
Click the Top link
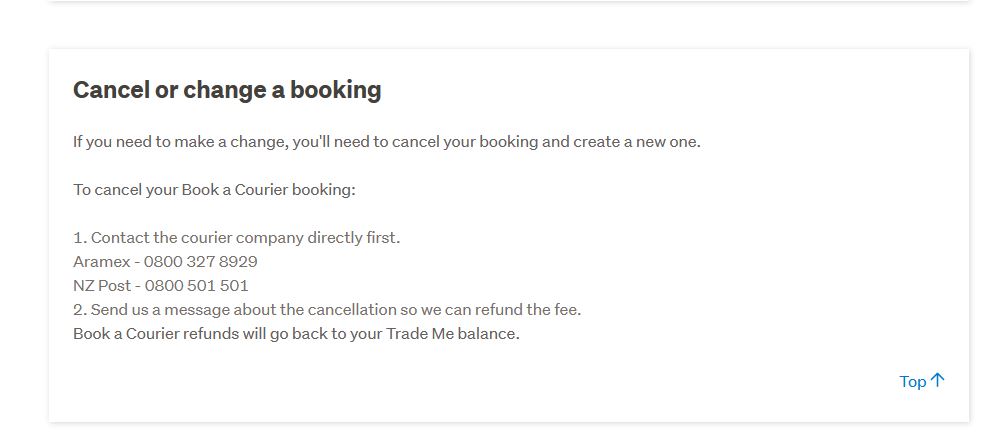tap(912, 381)
